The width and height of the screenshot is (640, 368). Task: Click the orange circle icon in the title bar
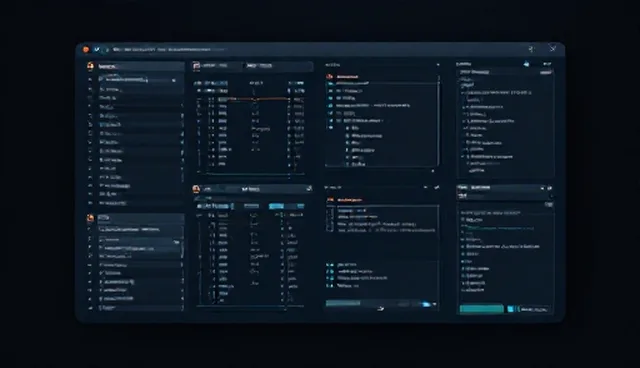(86, 49)
